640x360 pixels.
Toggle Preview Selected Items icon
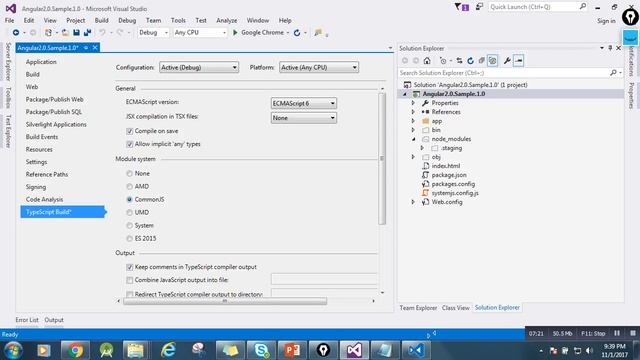[x=518, y=61]
